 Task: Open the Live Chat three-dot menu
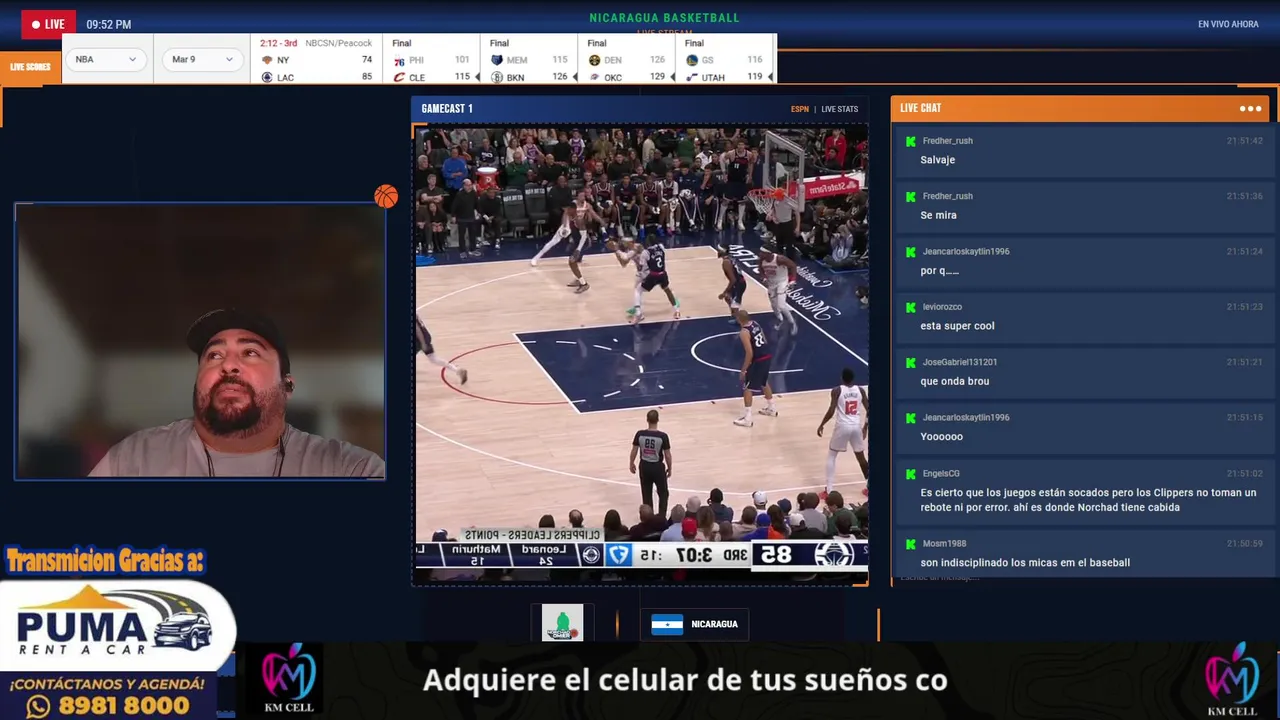[x=1250, y=108]
